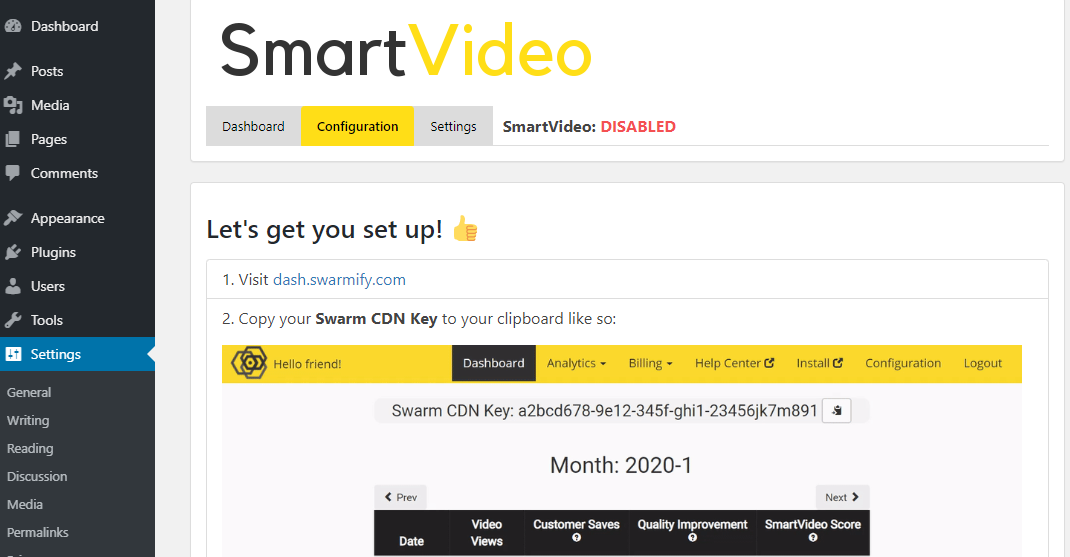Click the Date column header
This screenshot has width=1070, height=557.
[411, 541]
